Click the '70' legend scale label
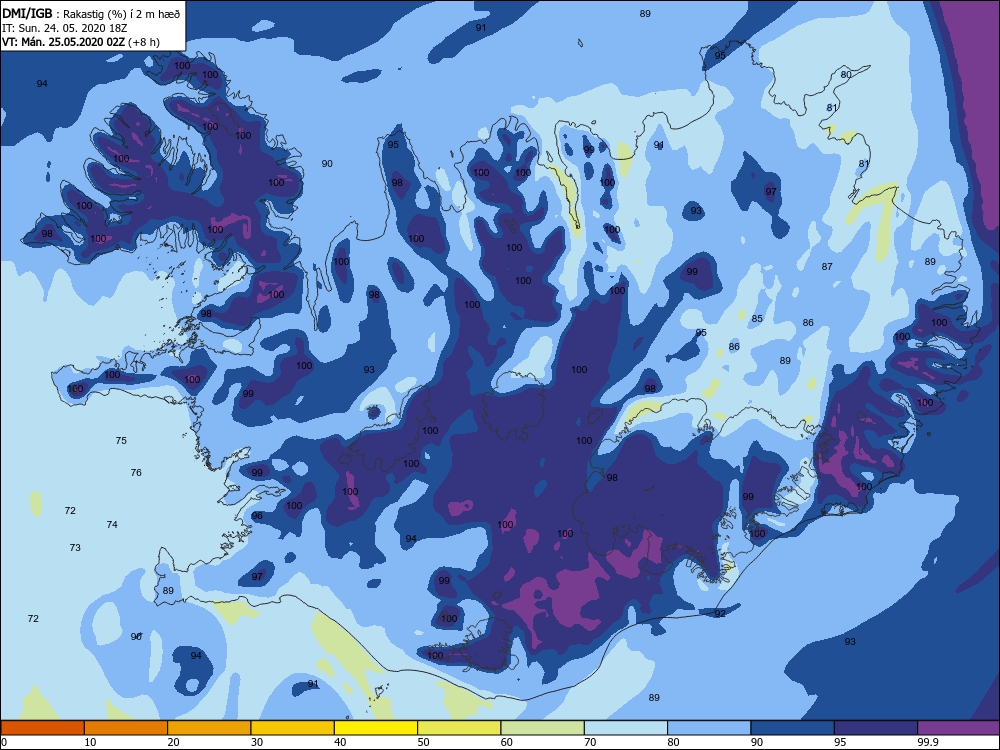 591,742
